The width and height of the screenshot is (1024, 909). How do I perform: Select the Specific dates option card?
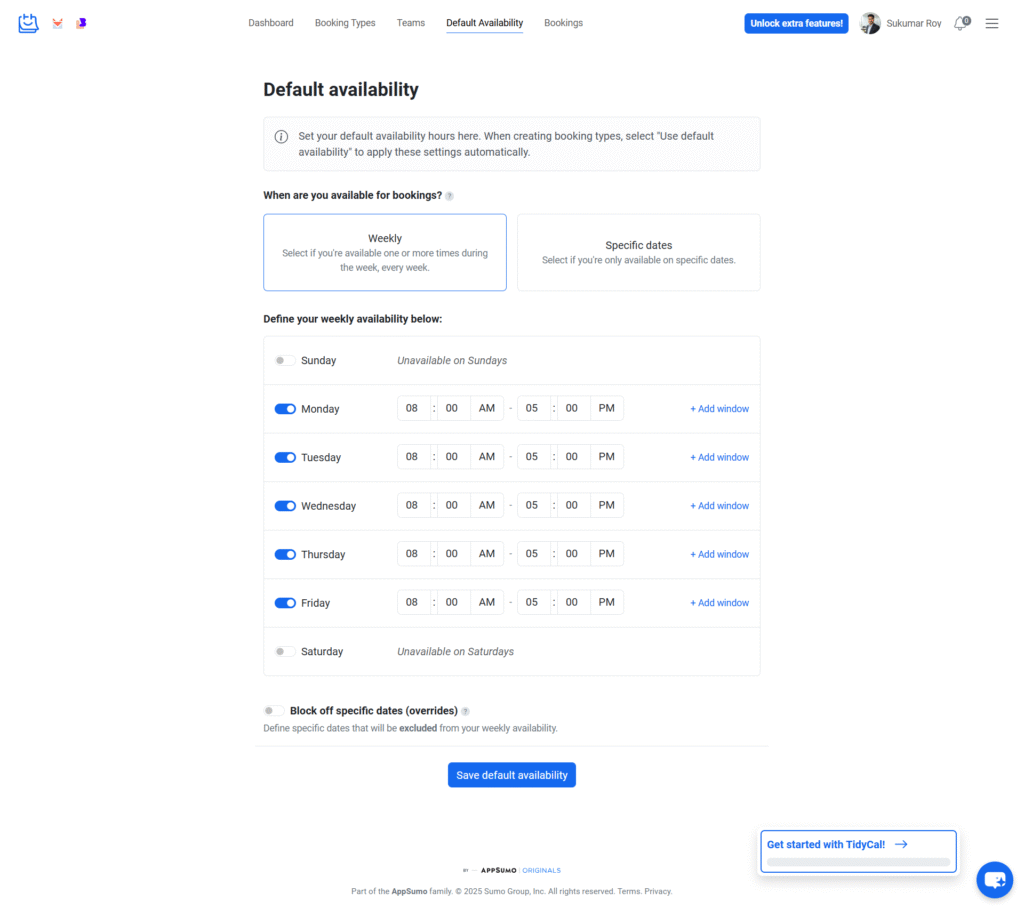(x=638, y=252)
